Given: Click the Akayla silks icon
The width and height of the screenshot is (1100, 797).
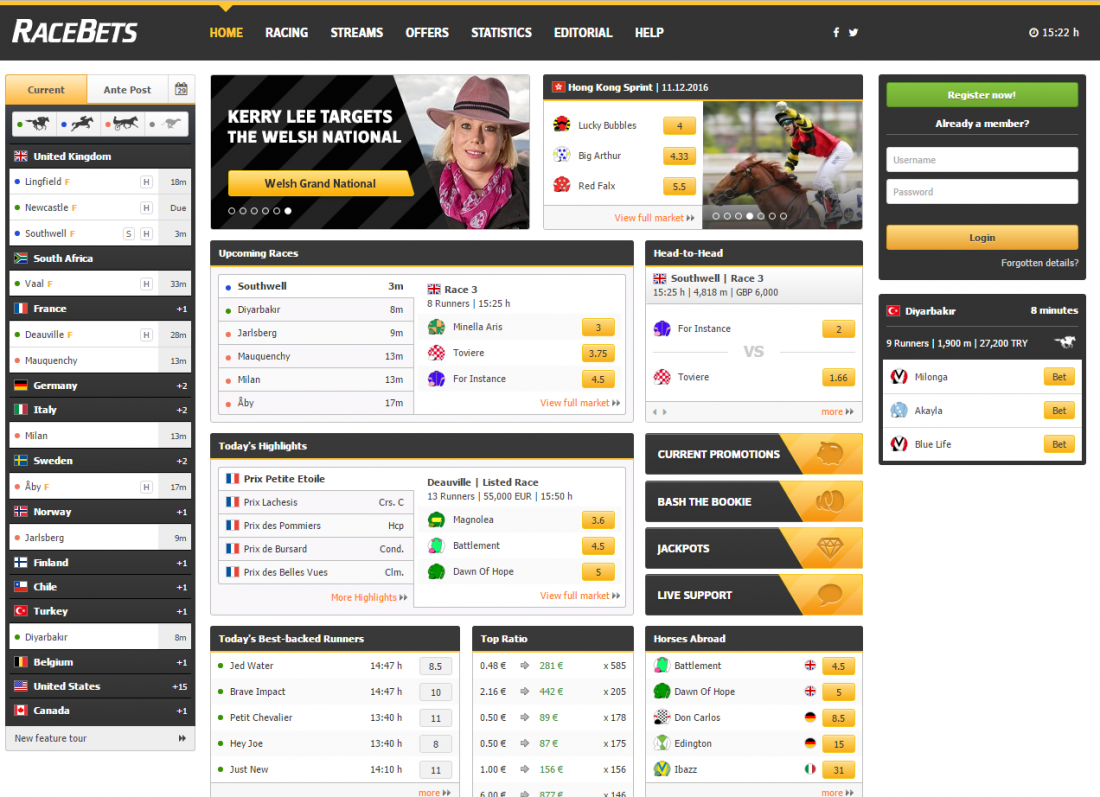Looking at the screenshot, I should point(899,410).
